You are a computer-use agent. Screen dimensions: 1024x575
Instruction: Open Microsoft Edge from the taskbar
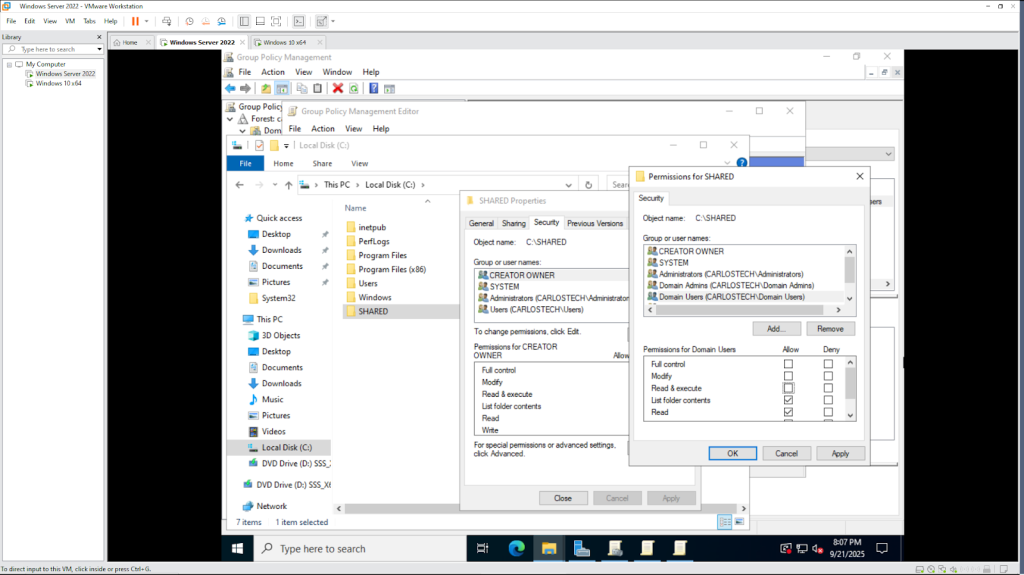516,548
